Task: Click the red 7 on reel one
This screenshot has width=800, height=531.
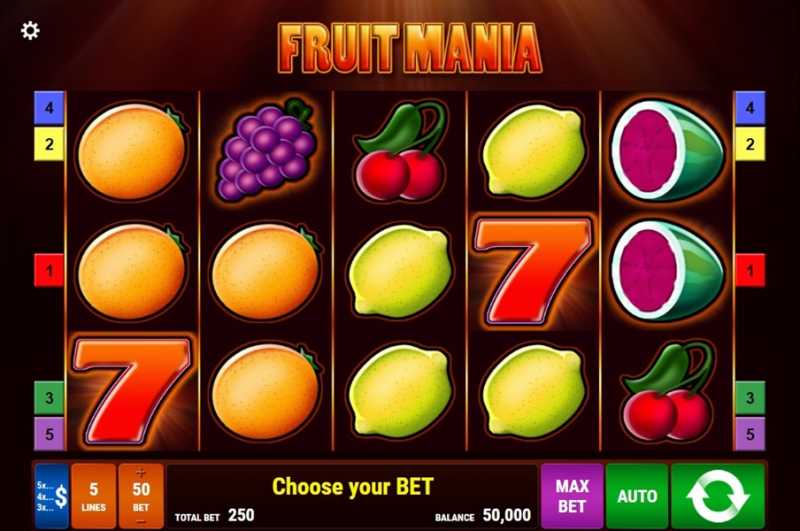Action: (132, 392)
